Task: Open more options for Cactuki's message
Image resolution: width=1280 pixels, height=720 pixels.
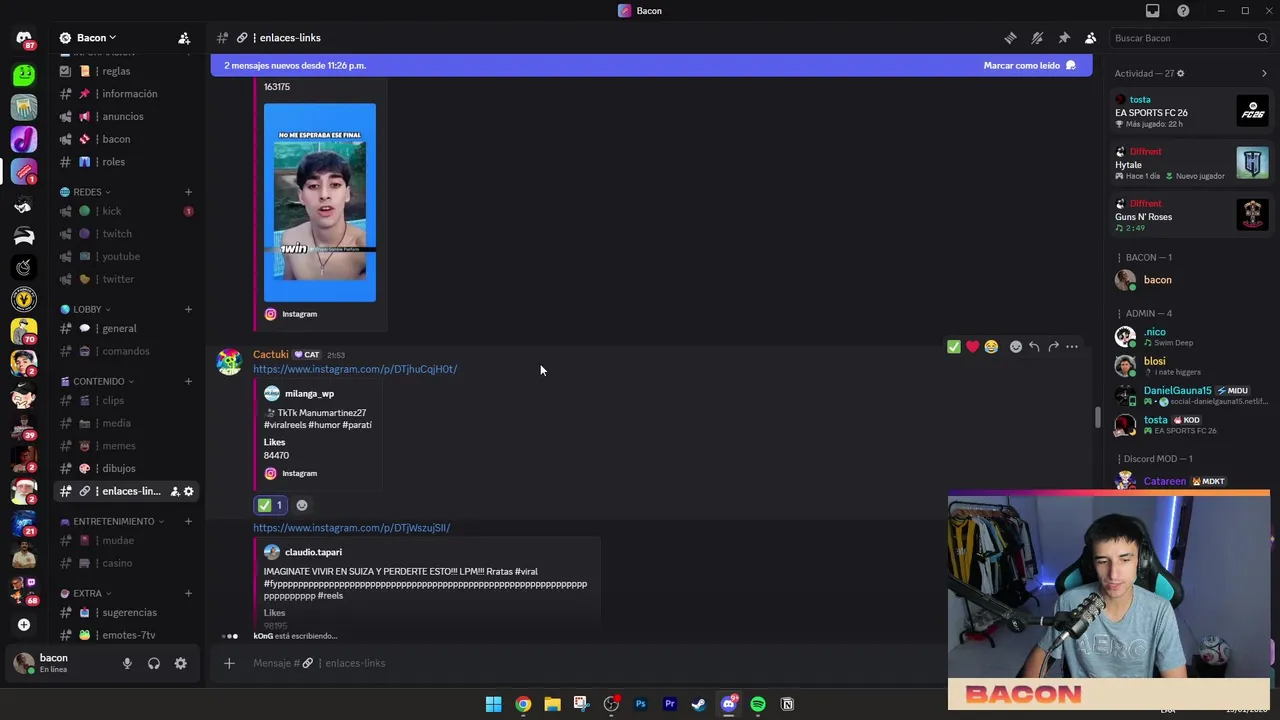Action: click(x=1072, y=347)
